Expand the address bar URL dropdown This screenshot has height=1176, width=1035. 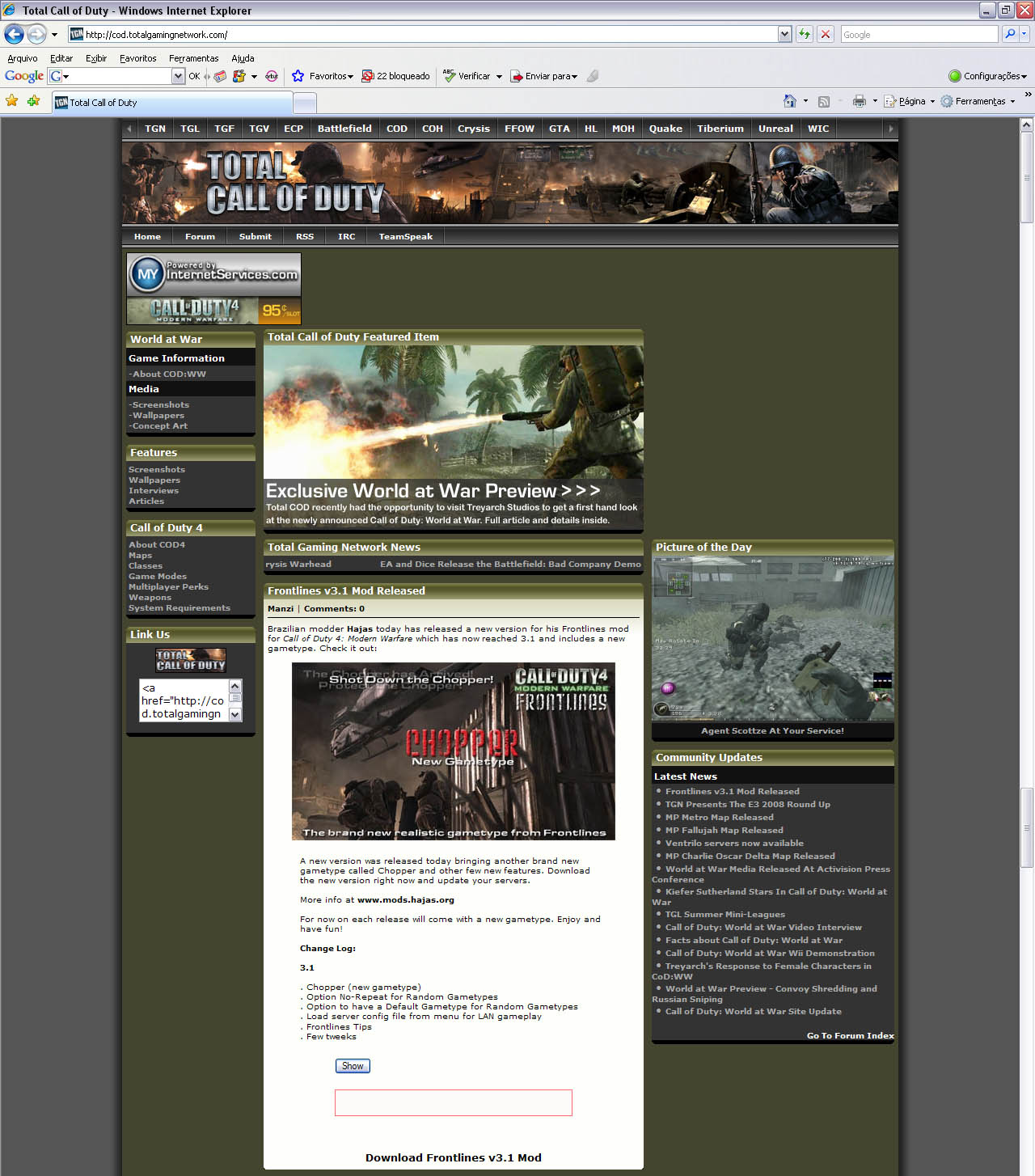(784, 34)
